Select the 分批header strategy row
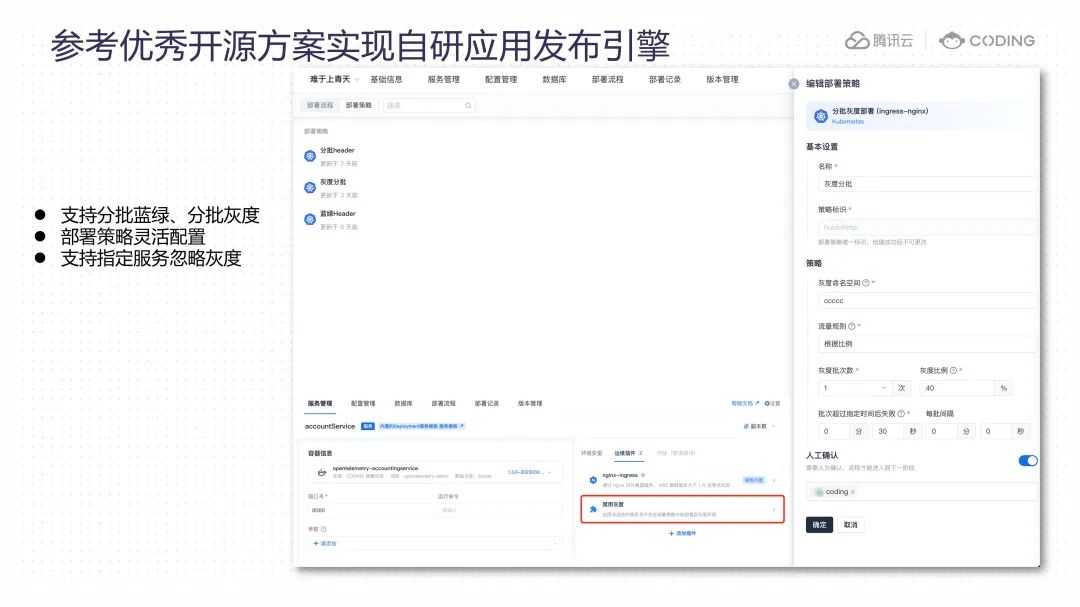This screenshot has width=1080, height=607. 331,156
